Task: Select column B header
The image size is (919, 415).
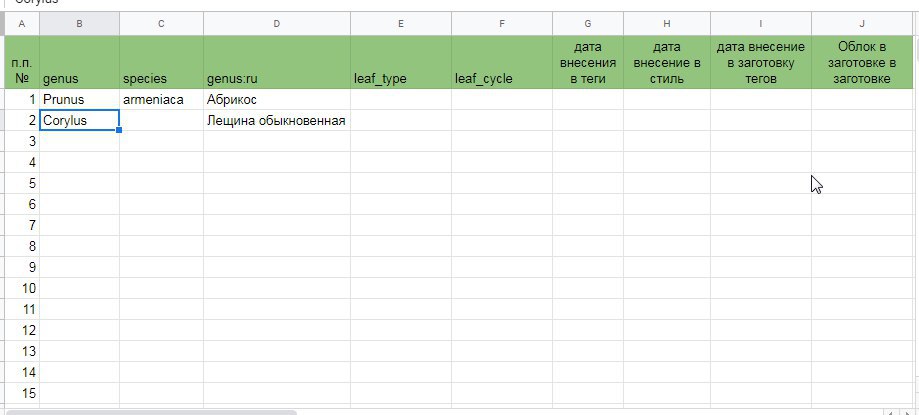Action: point(79,23)
